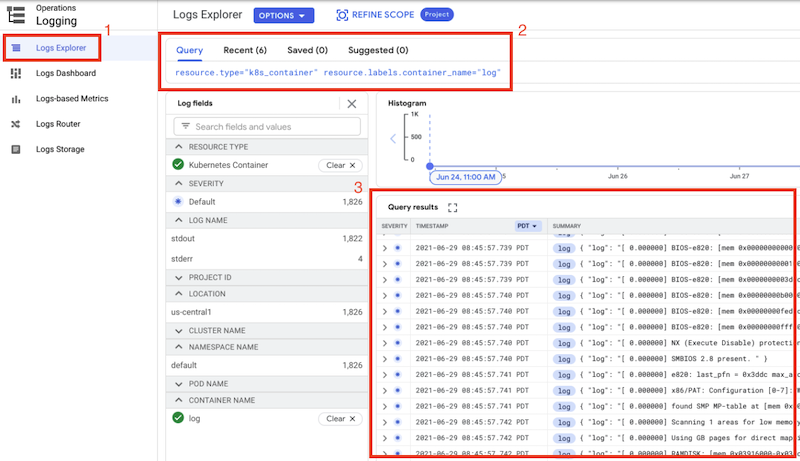Click the Logs-based Metrics bar chart icon
Image resolution: width=800 pixels, height=461 pixels.
(x=15, y=99)
